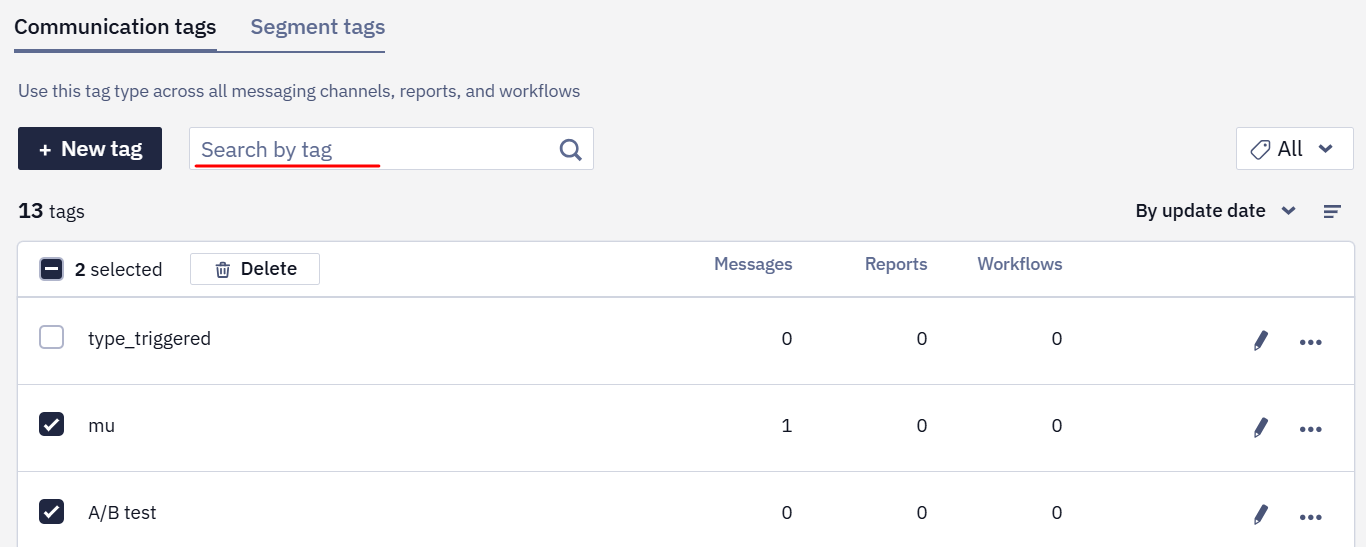The image size is (1366, 547).
Task: Check the type_triggered tag checkbox
Action: 51,337
